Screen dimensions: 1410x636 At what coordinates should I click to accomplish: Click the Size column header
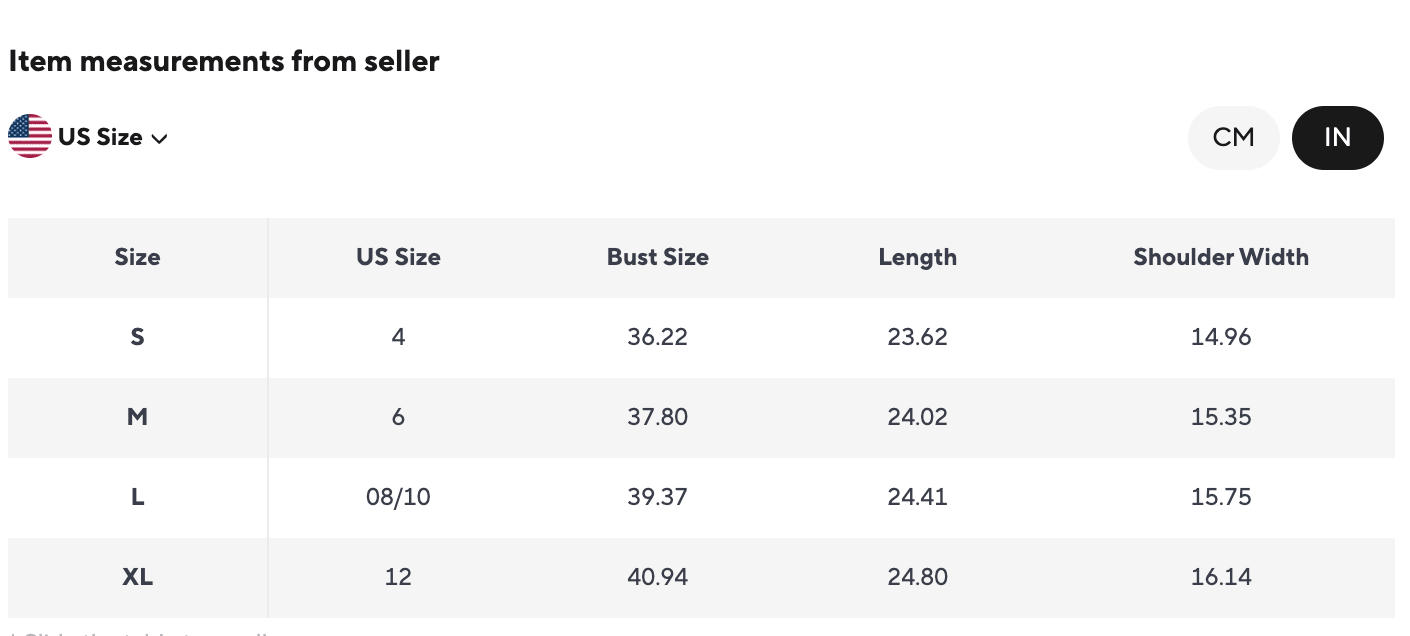coord(137,257)
